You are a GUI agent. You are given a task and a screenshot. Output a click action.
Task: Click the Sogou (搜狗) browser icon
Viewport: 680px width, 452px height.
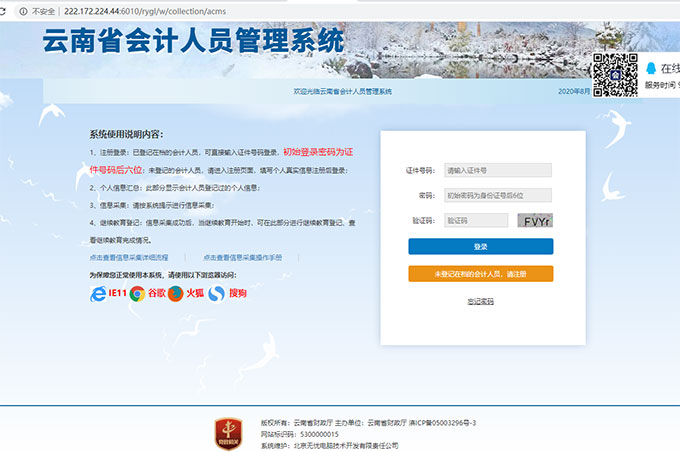216,293
